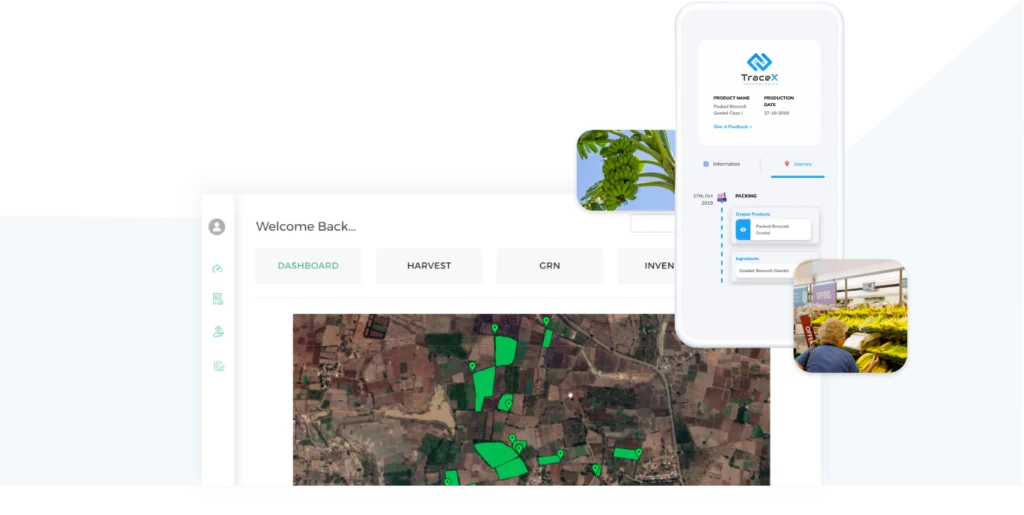Click the user avatar icon in the sidebar
This screenshot has width=1024, height=515.
(217, 226)
